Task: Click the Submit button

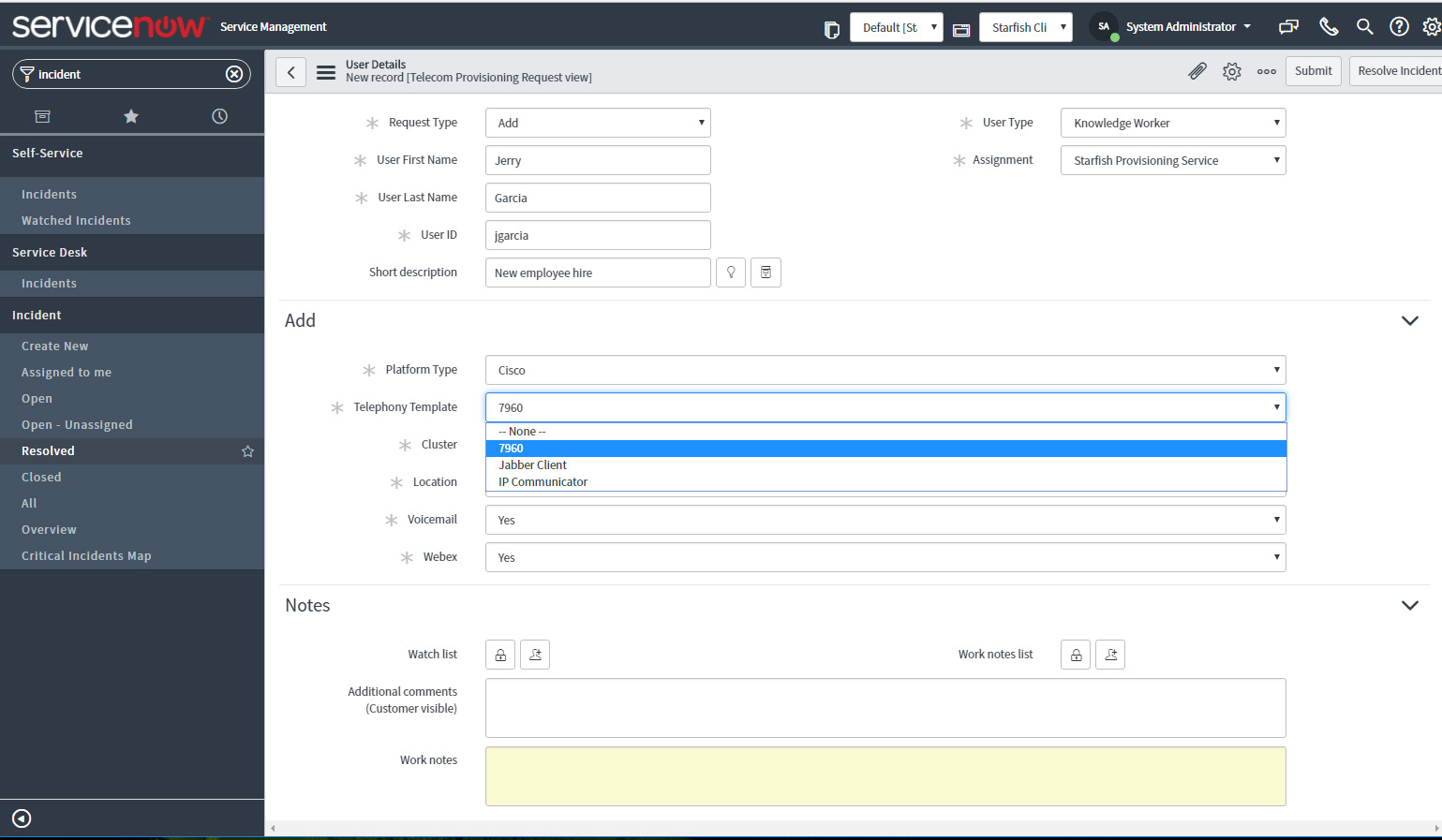Action: point(1313,71)
